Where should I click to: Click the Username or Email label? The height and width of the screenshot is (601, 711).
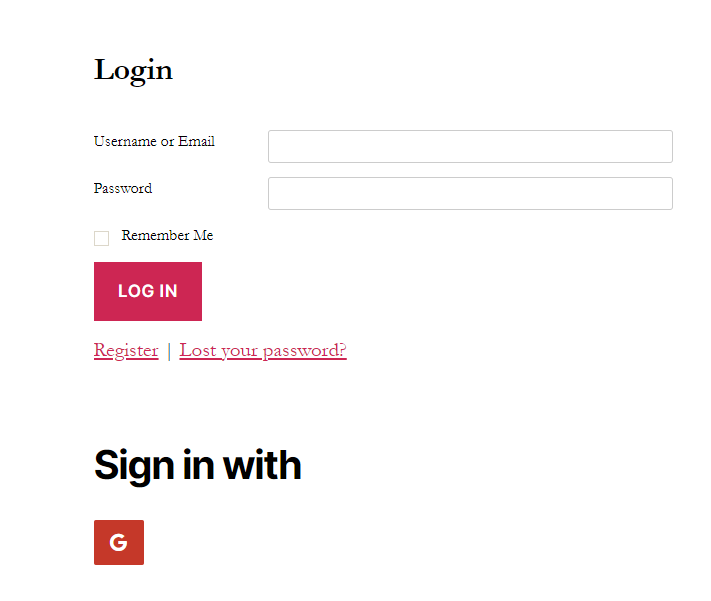pyautogui.click(x=154, y=142)
